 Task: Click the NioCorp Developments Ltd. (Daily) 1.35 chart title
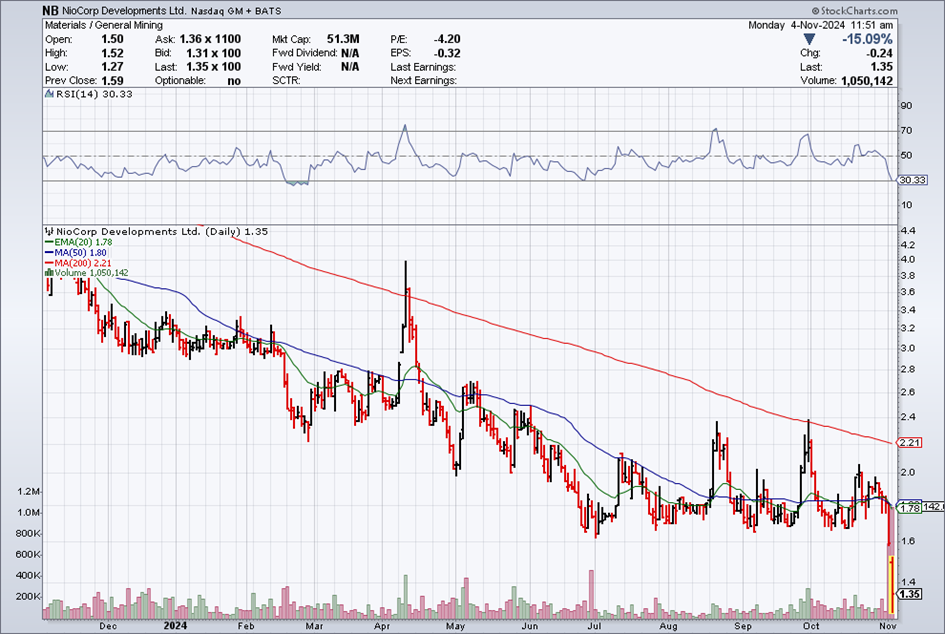tap(162, 231)
